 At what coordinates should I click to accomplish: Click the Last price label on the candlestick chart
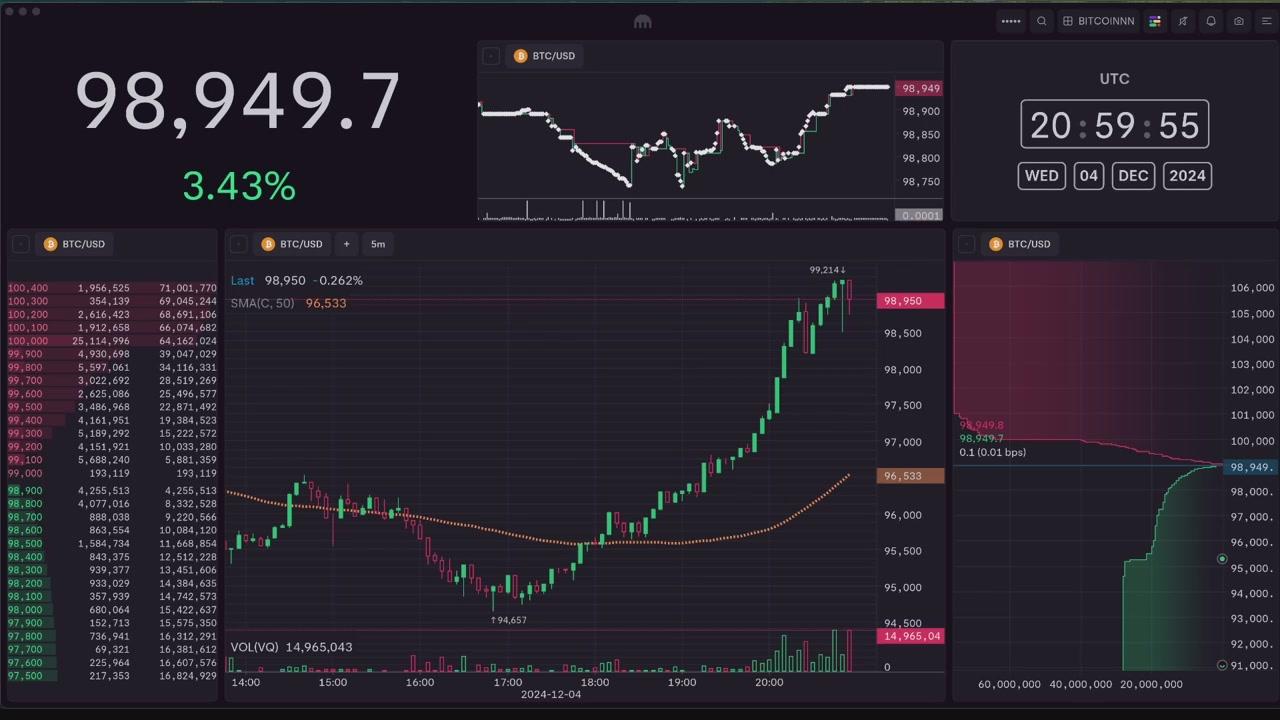243,281
